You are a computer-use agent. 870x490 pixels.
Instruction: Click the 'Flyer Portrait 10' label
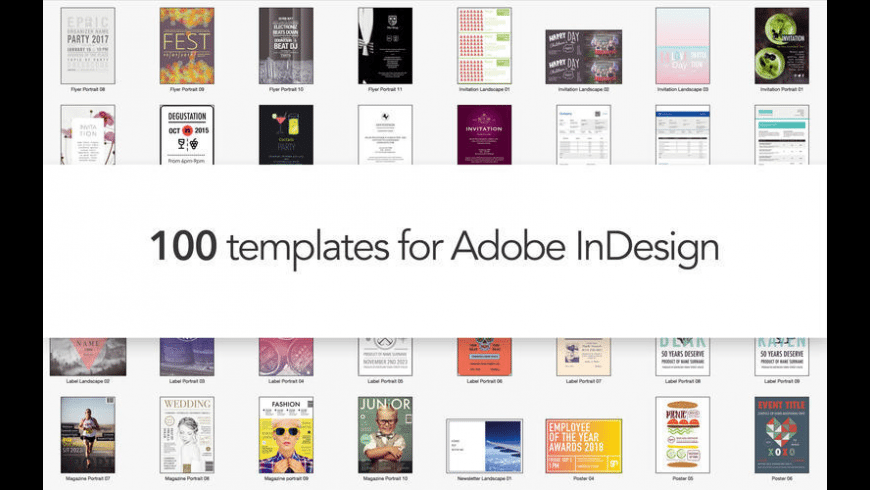tap(286, 89)
